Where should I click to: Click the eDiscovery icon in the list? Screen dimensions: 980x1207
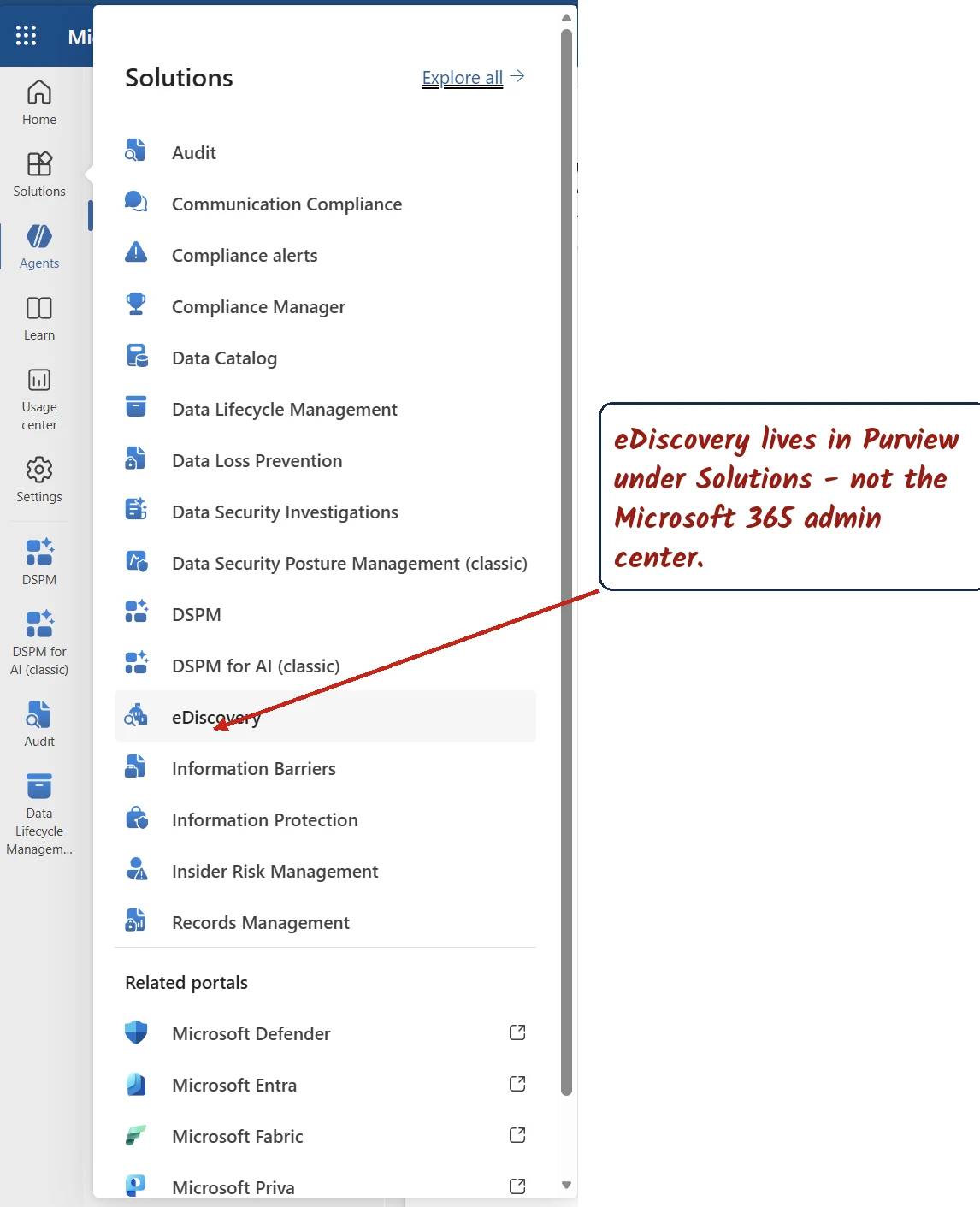click(136, 716)
